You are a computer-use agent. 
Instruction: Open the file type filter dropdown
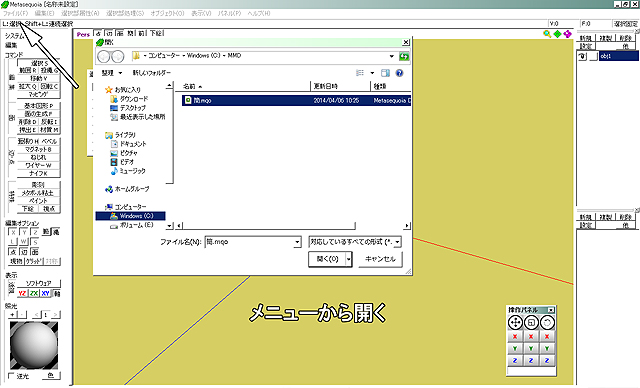point(355,242)
